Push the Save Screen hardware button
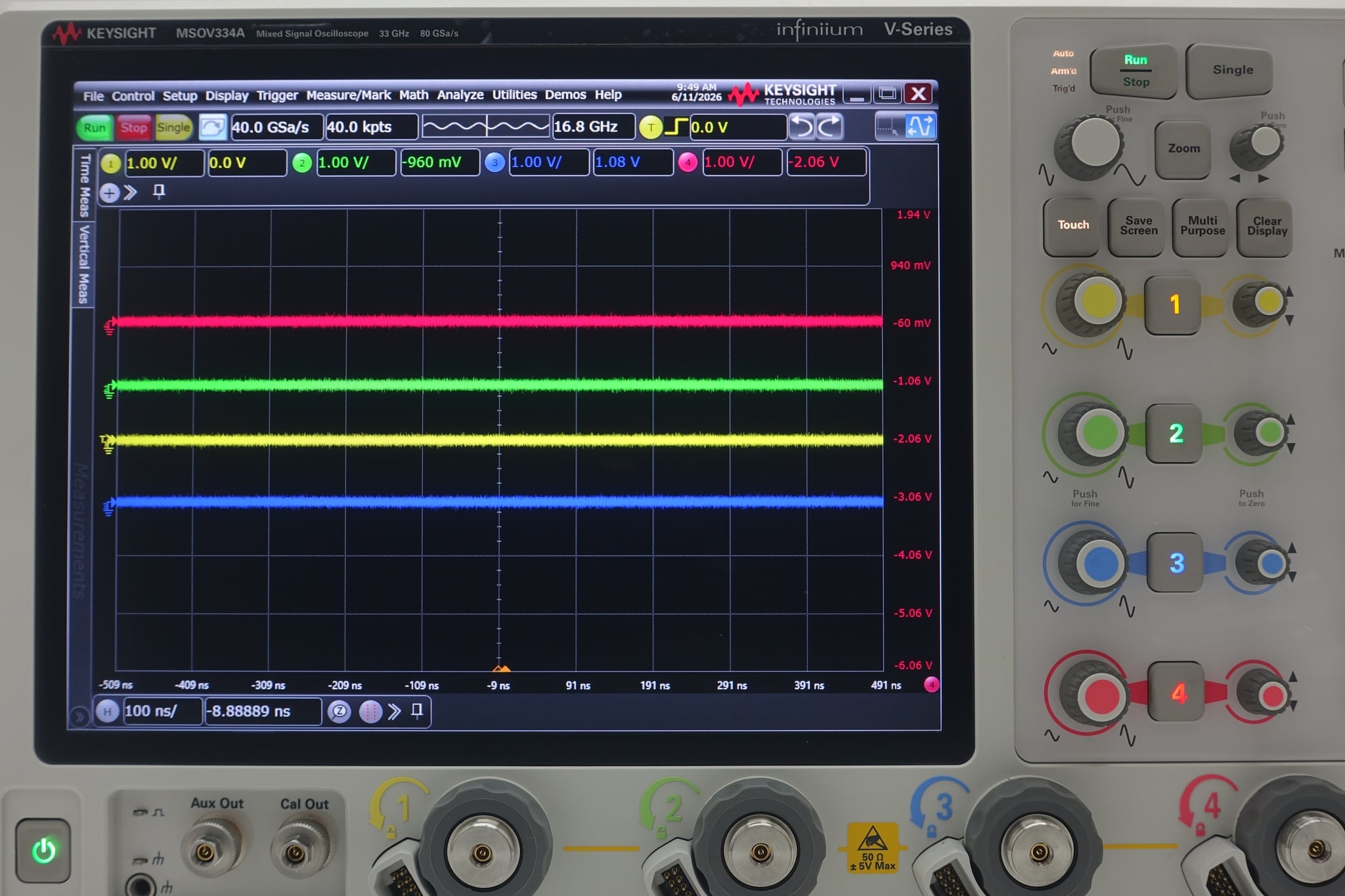This screenshot has width=1345, height=896. [x=1138, y=226]
